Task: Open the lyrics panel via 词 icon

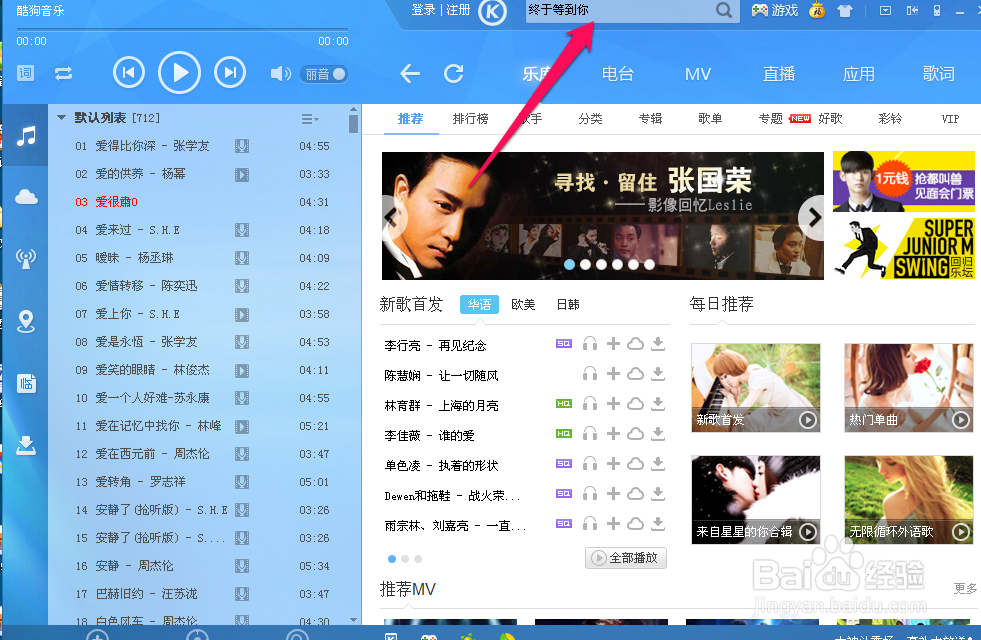Action: tap(25, 73)
